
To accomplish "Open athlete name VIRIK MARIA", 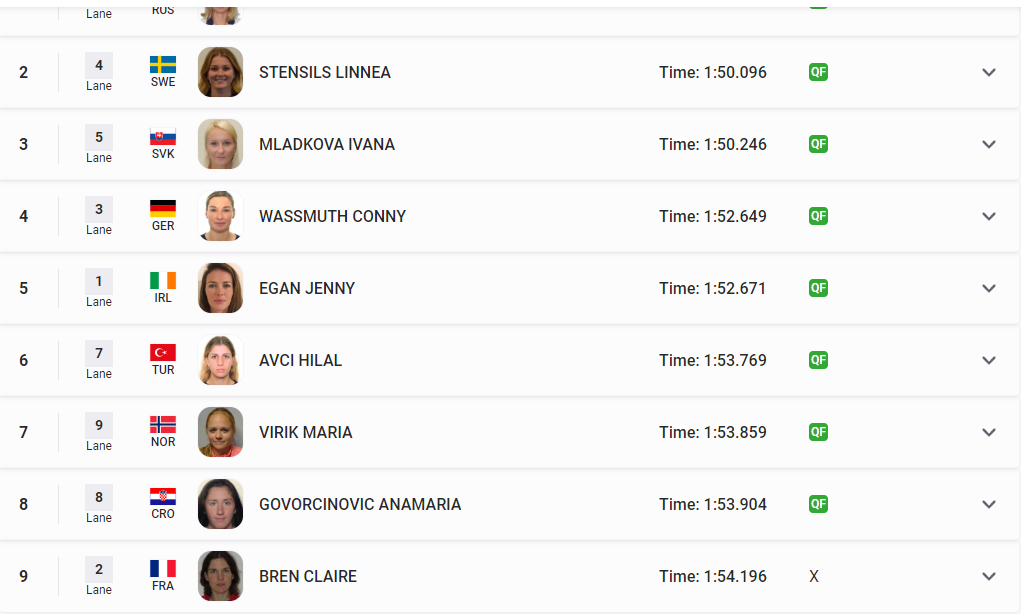I will pos(305,432).
